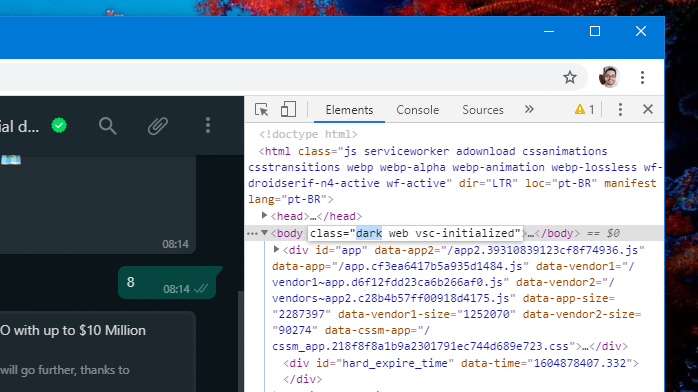Click the lang="pt-BR" attribute
This screenshot has height=392, width=698.
pyautogui.click(x=287, y=199)
